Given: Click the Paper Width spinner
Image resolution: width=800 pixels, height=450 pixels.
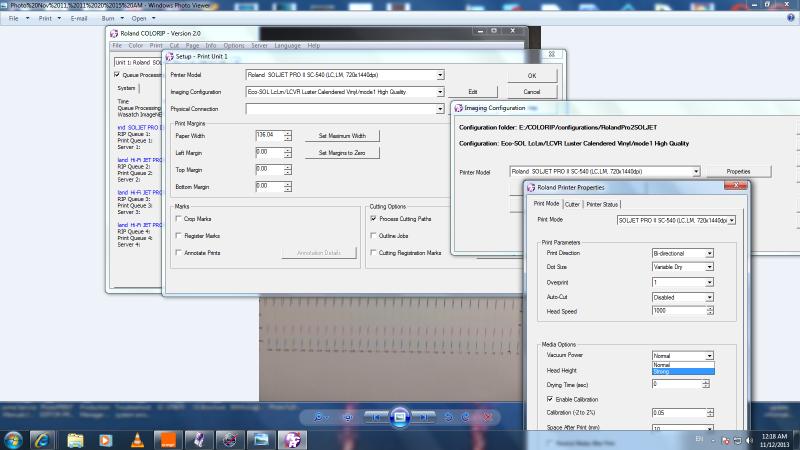Looking at the screenshot, I should (288, 136).
